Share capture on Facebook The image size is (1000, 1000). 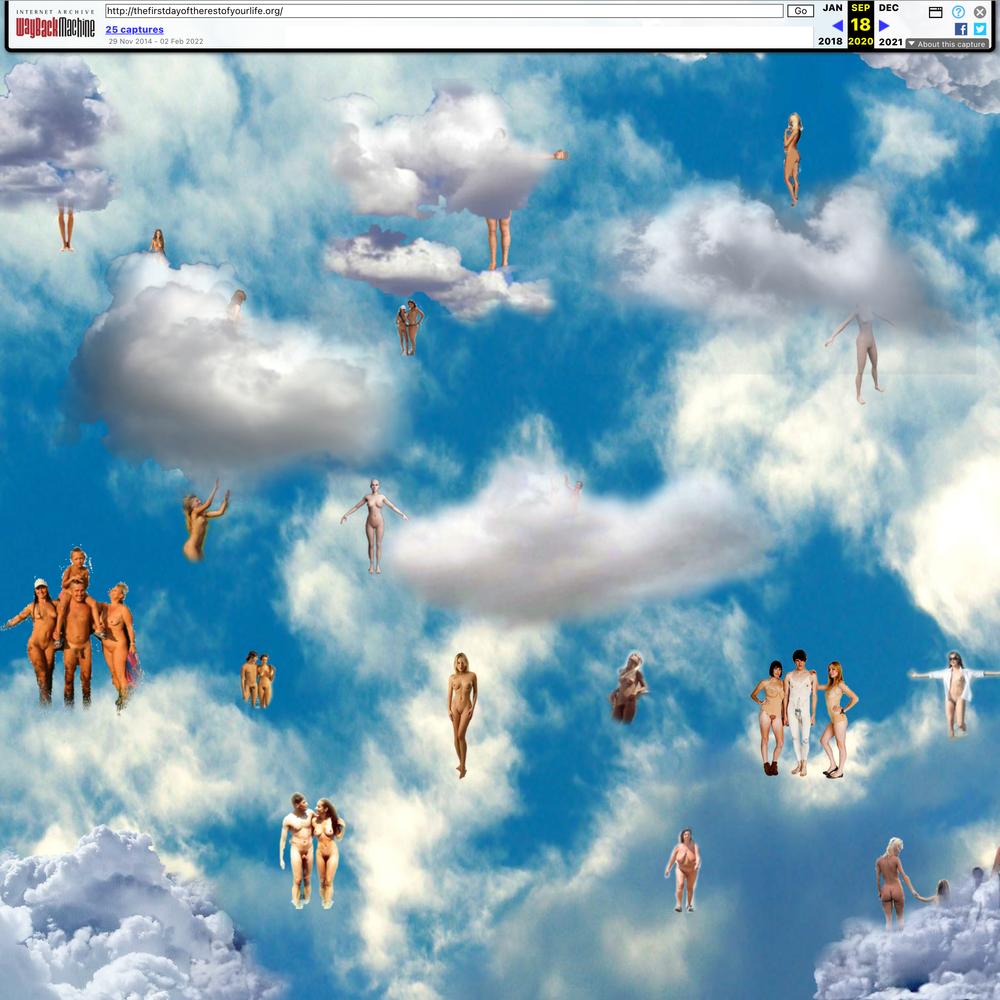pyautogui.click(x=961, y=29)
